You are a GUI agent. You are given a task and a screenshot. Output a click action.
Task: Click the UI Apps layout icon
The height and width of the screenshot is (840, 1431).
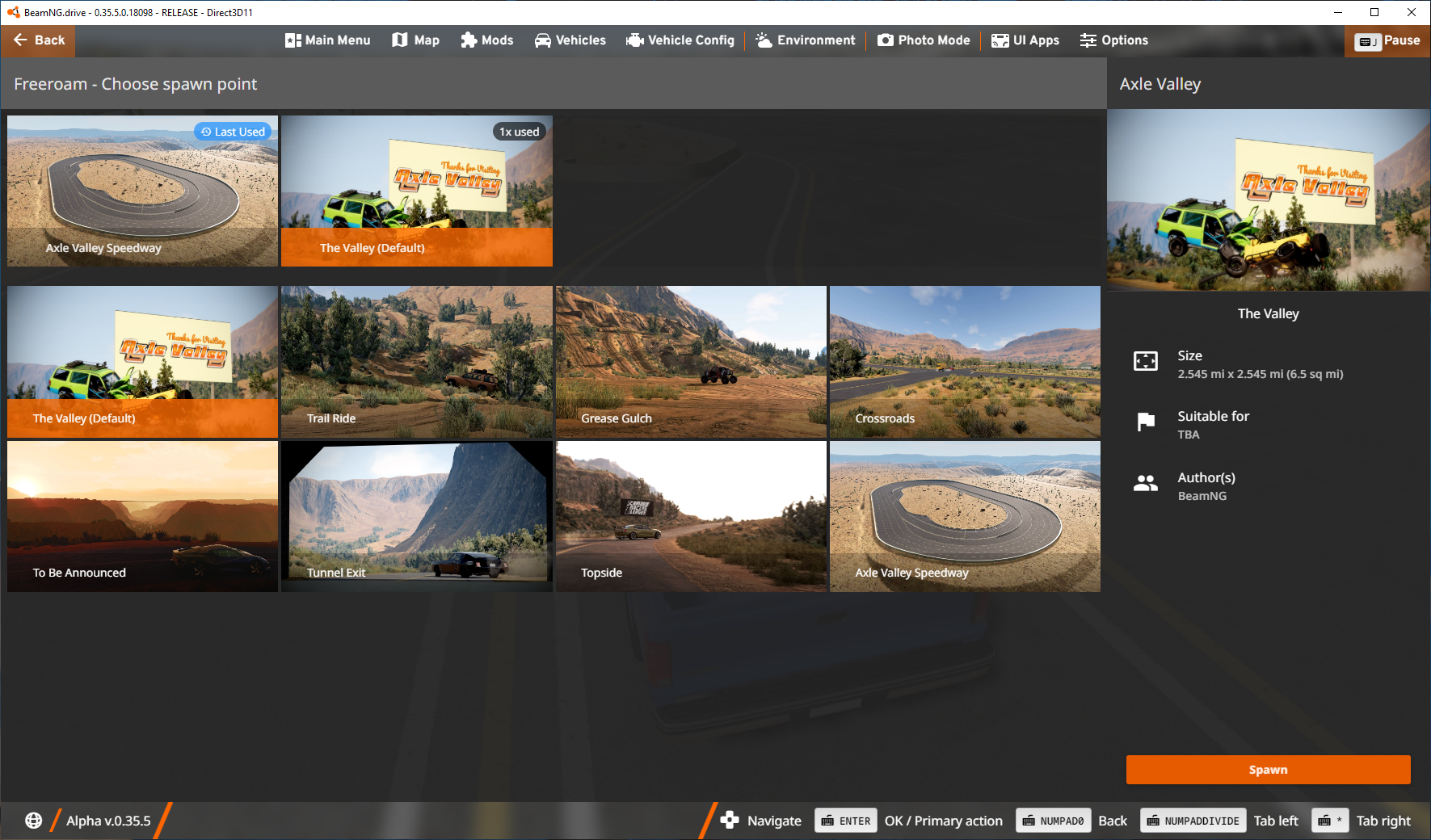1000,40
